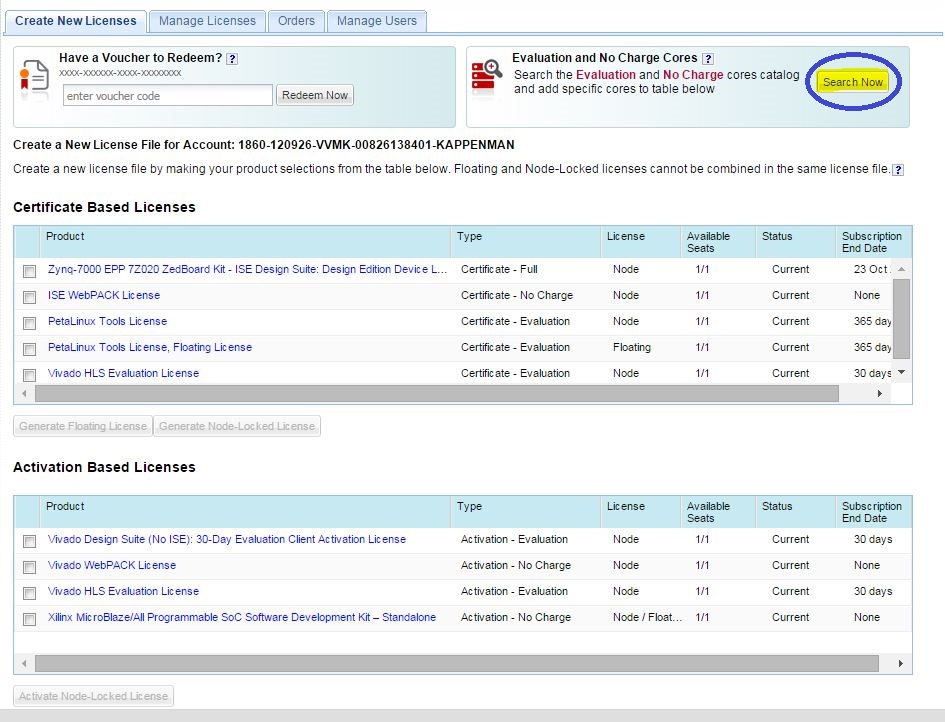945x722 pixels.
Task: Open the Manage Users tab
Action: (x=377, y=21)
